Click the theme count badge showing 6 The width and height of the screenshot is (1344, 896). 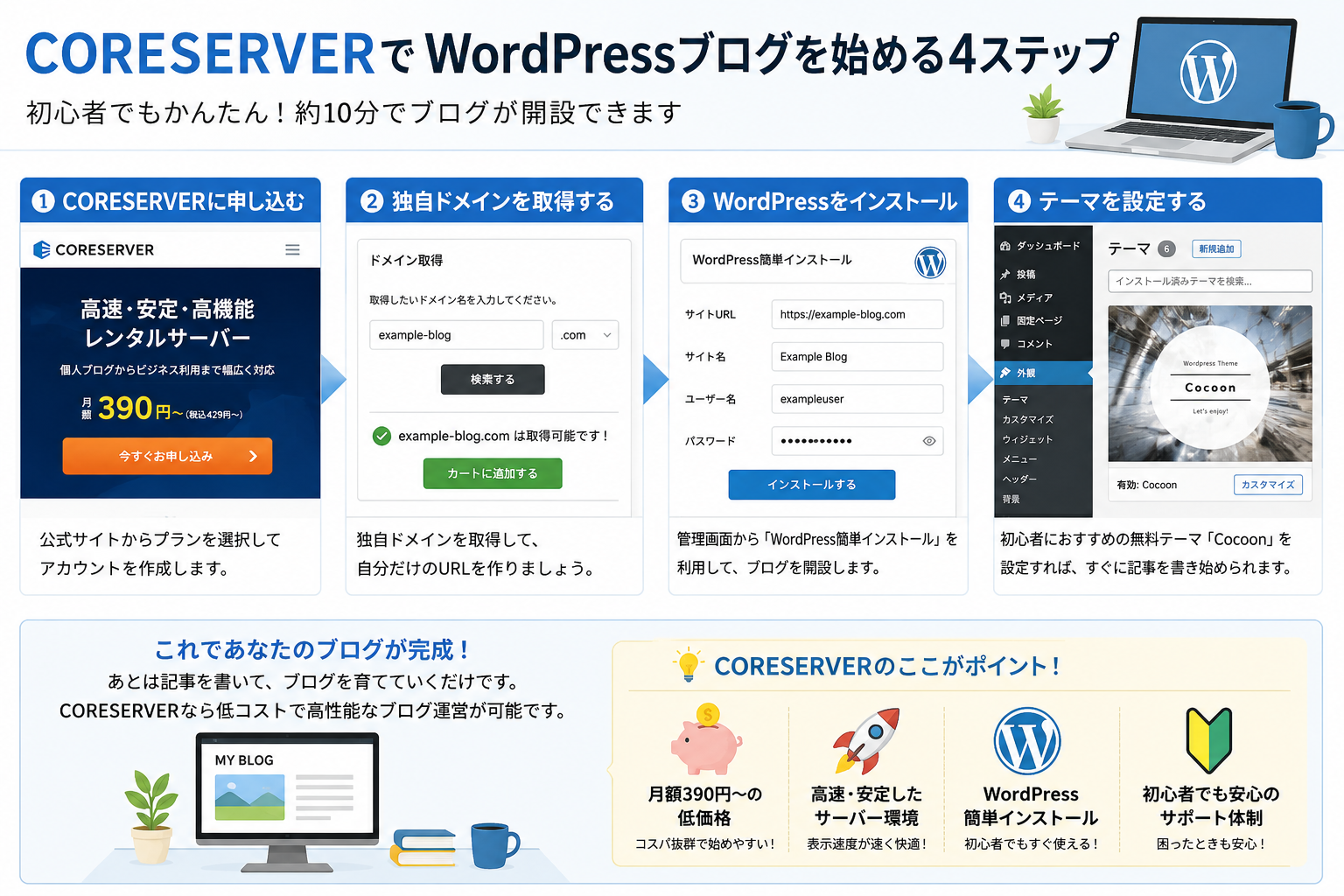1166,249
